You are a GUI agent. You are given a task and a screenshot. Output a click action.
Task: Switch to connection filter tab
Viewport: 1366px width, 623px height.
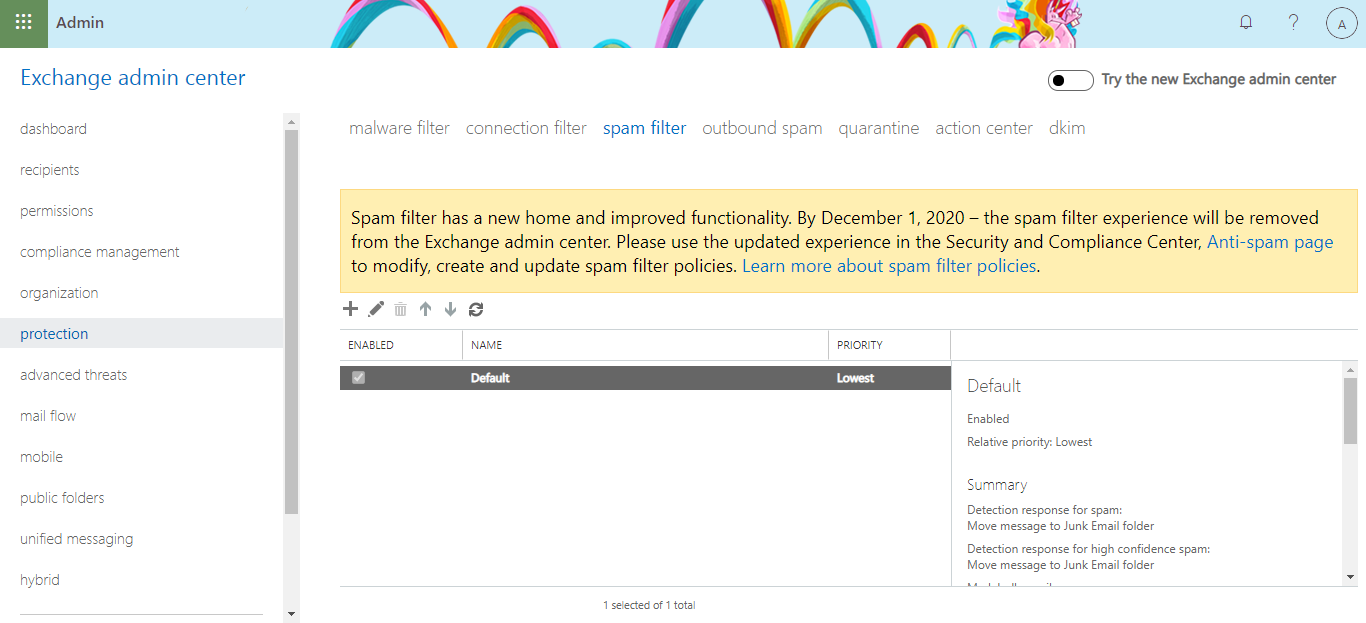526,128
